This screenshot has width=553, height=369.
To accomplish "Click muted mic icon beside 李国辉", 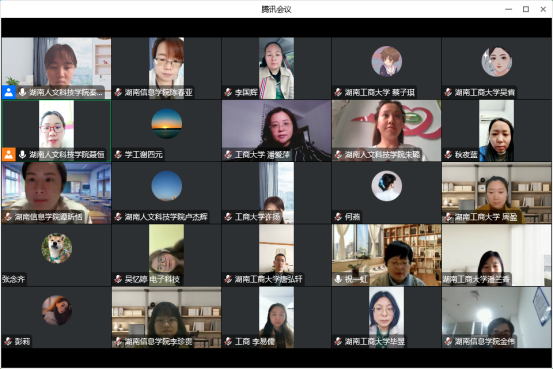I will [228, 92].
